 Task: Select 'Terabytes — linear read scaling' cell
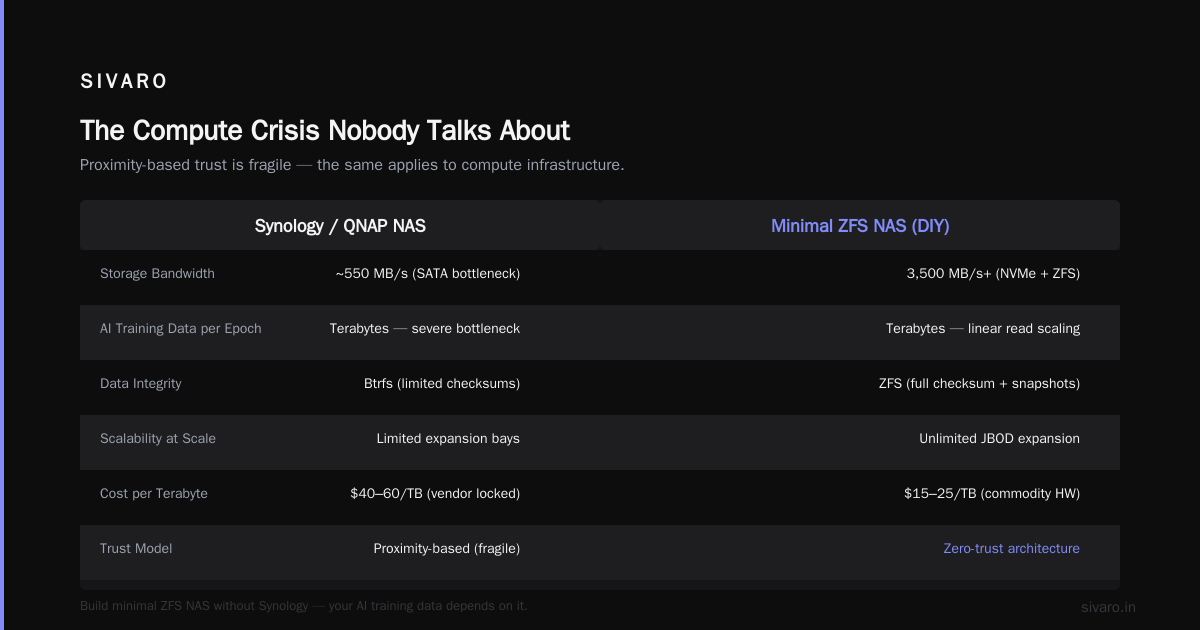(x=983, y=328)
